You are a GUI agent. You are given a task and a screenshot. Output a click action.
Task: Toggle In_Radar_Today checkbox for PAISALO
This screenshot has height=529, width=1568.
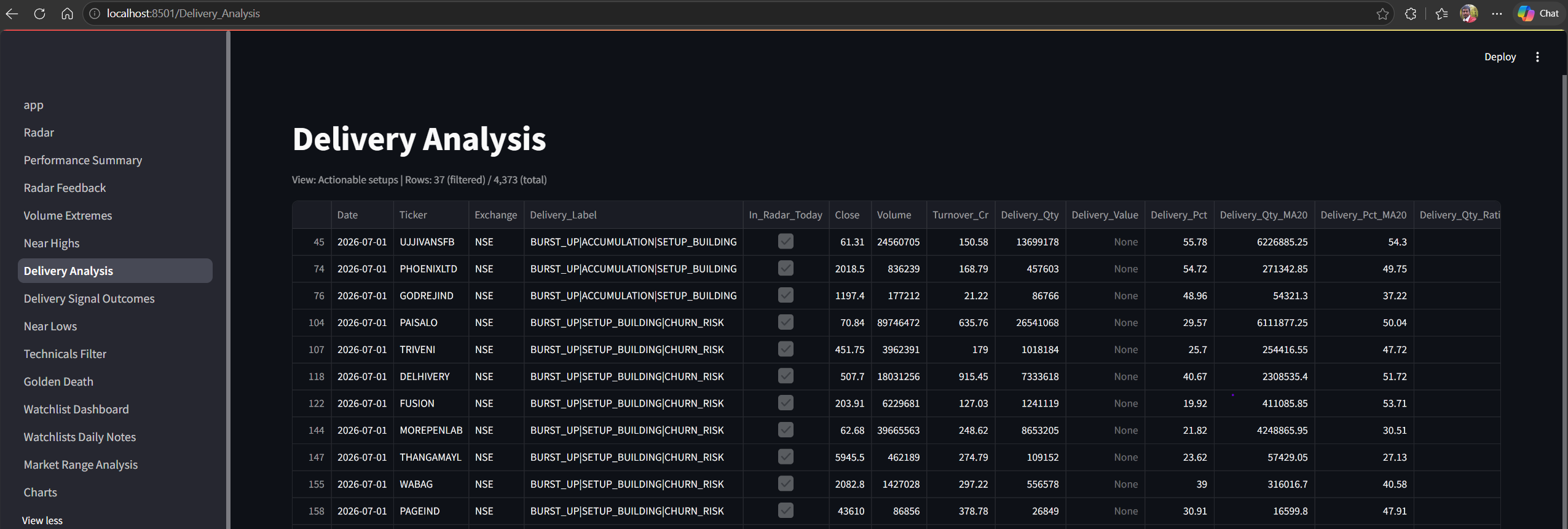point(786,322)
